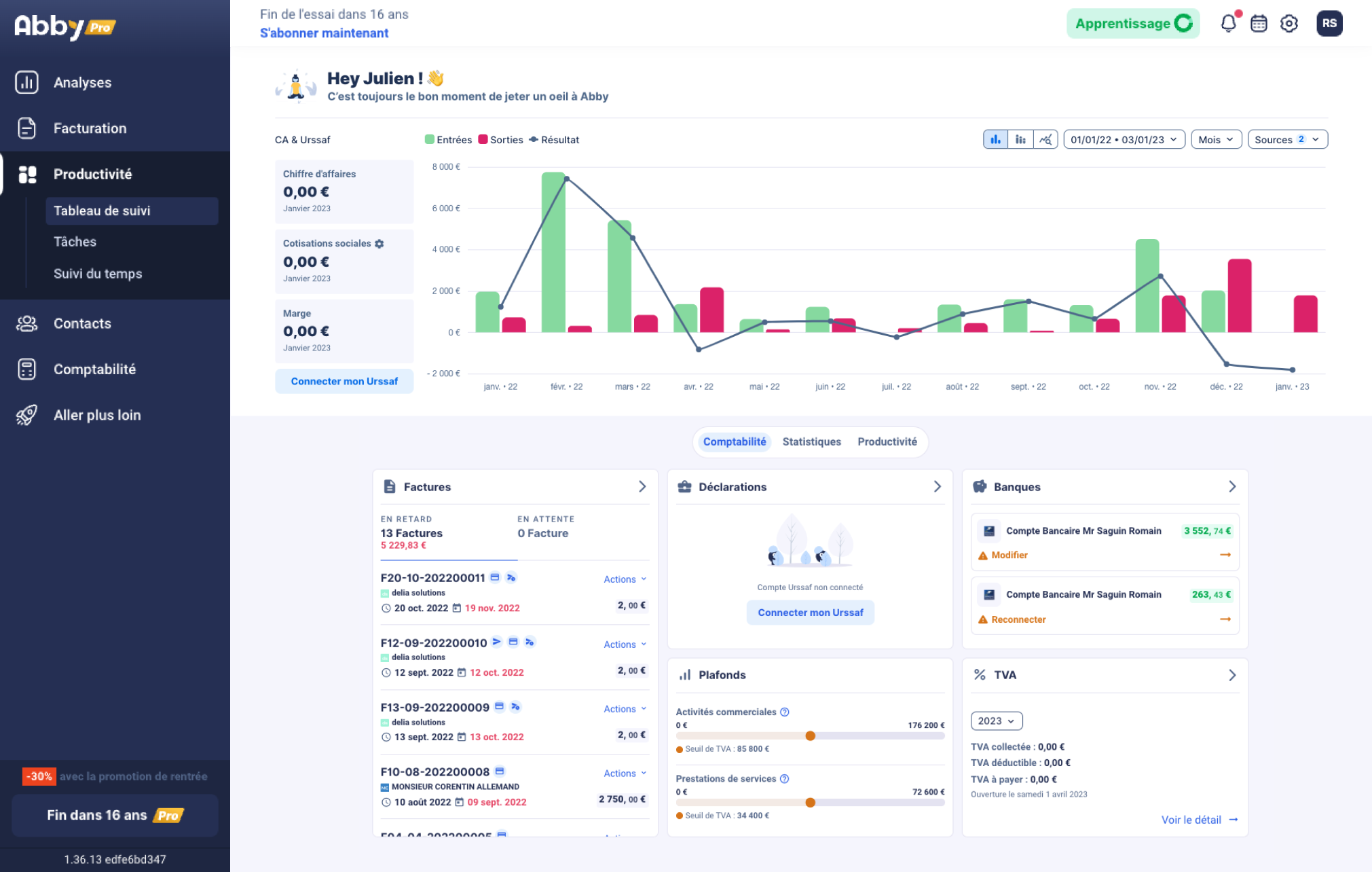The image size is (1372, 872).
Task: Open the 2023 TVA year dropdown
Action: 996,721
